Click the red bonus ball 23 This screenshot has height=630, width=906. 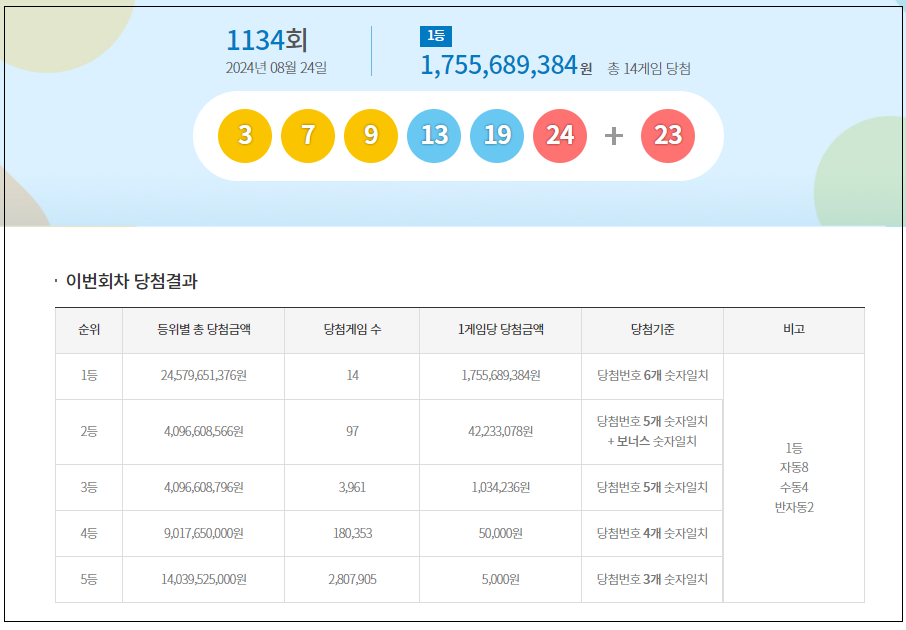(x=668, y=136)
